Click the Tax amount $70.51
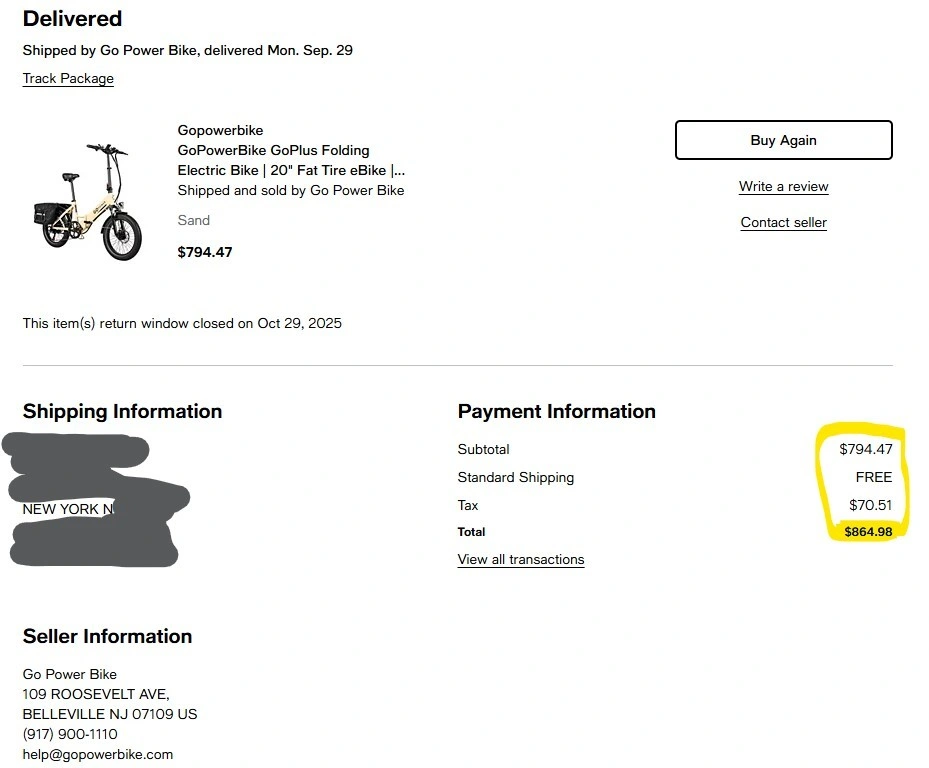929x768 pixels. (870, 505)
